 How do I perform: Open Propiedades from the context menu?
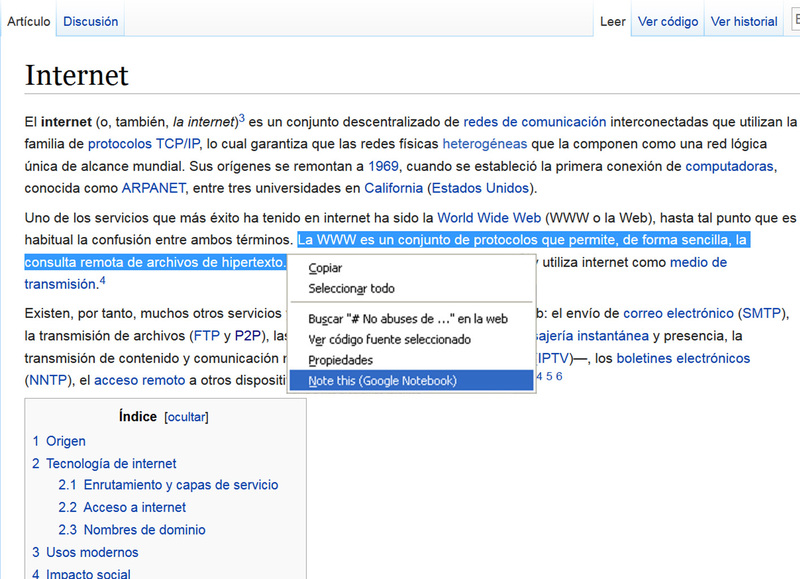(x=340, y=360)
